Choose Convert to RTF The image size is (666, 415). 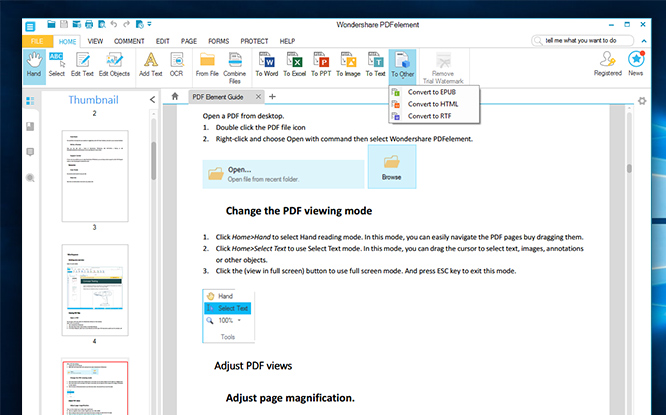click(434, 116)
